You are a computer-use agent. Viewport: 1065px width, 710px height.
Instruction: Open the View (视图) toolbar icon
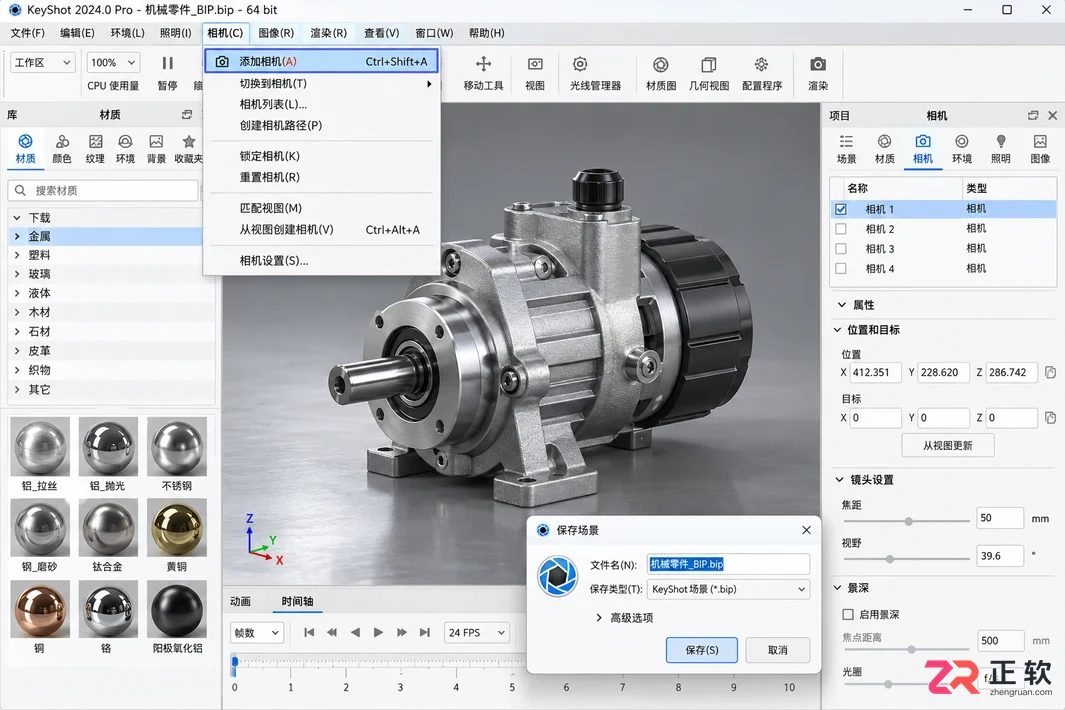[x=535, y=65]
